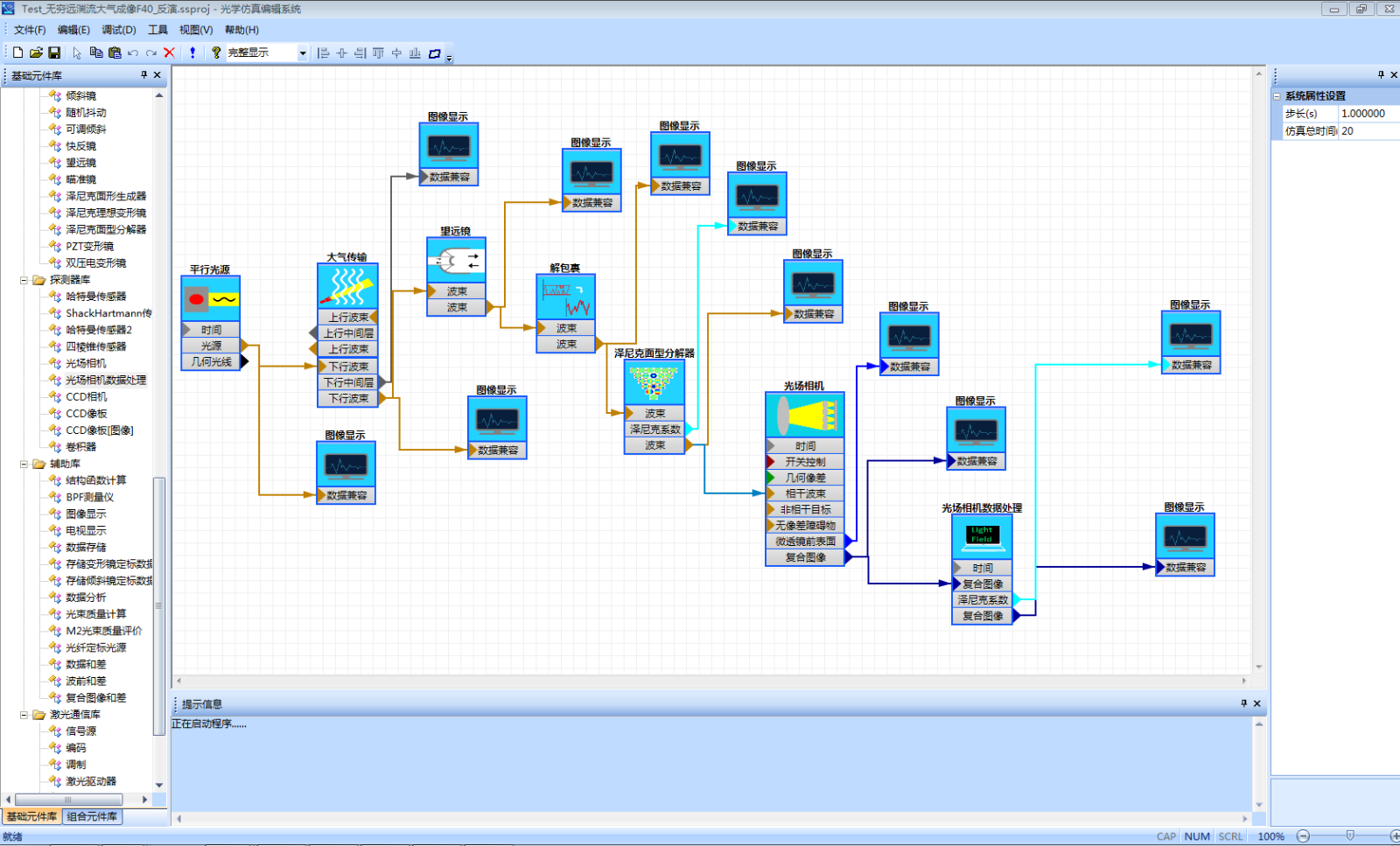The height and width of the screenshot is (846, 1400).
Task: Click the blue make-same-size icon
Action: pos(434,53)
